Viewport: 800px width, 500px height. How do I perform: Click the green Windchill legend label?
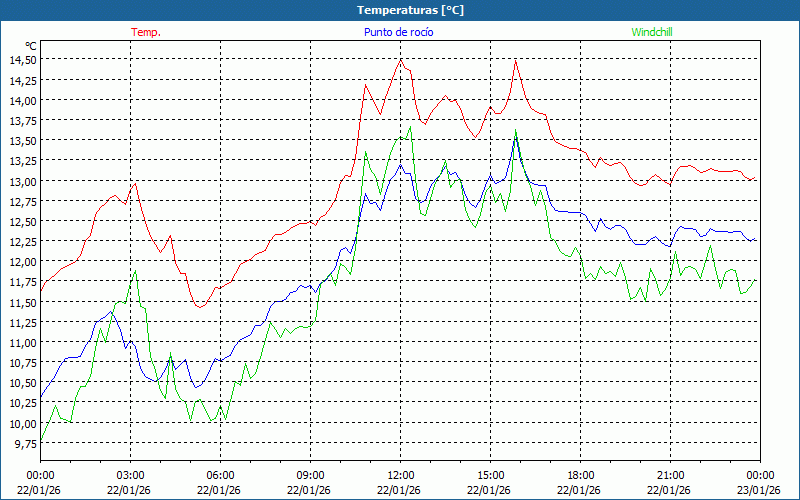652,32
